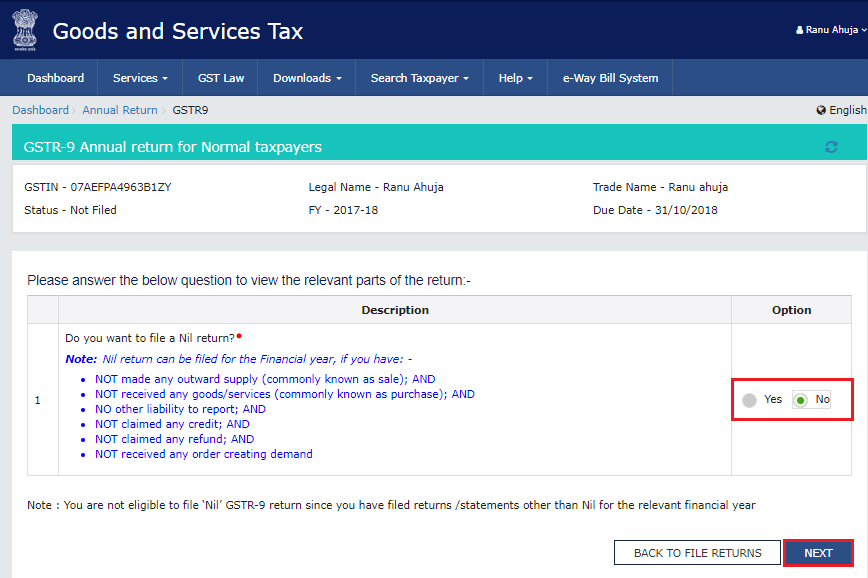Expand the Downloads dropdown menu
Image resolution: width=868 pixels, height=578 pixels.
[307, 78]
